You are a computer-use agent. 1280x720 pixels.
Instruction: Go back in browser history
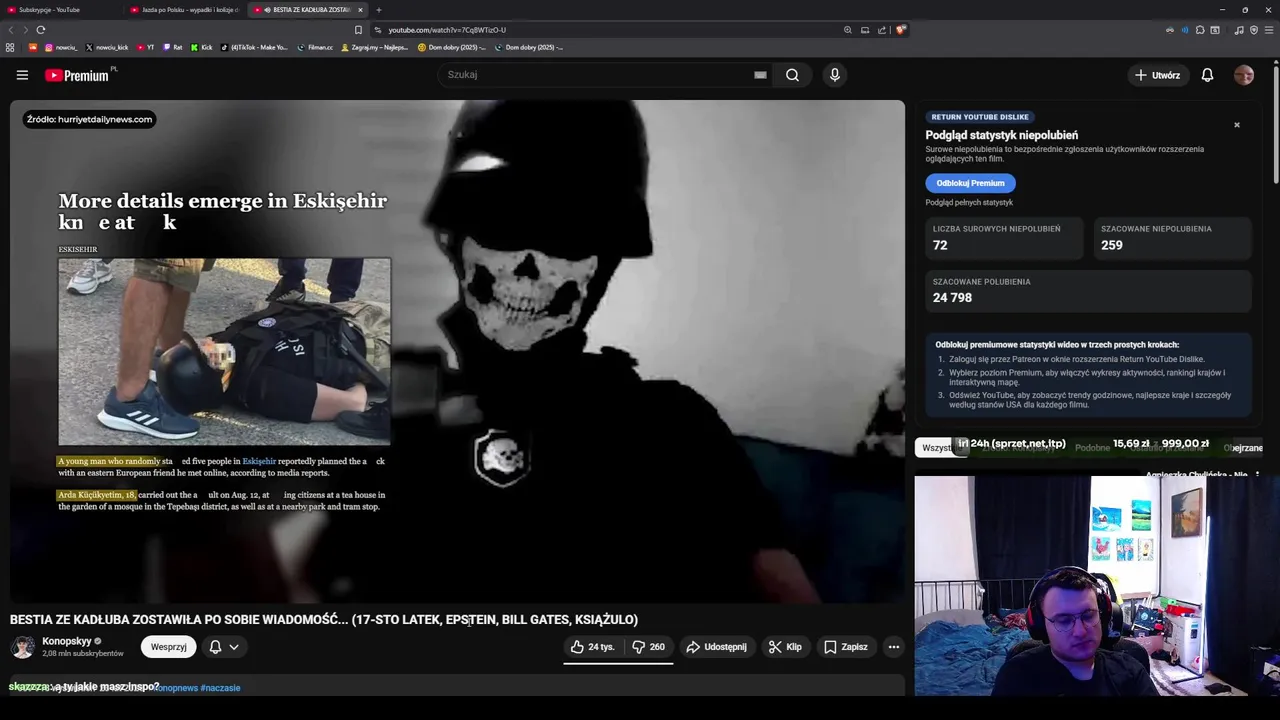(11, 30)
